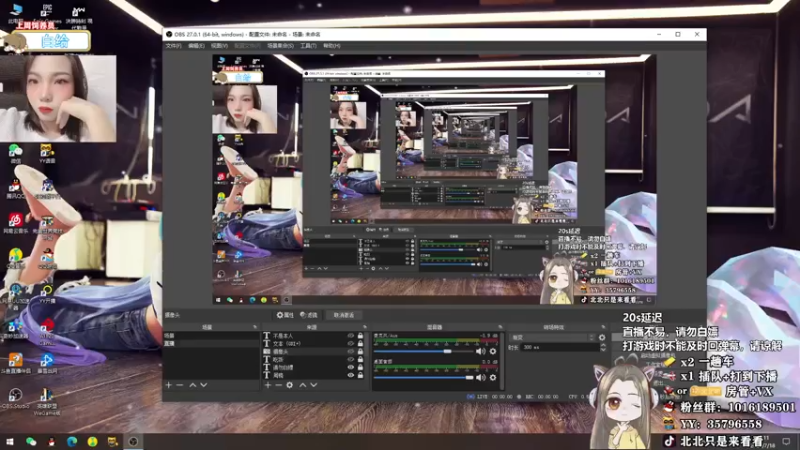Viewport: 800px width, 450px height.
Task: Select the first scene in scenes list
Action: coord(211,336)
